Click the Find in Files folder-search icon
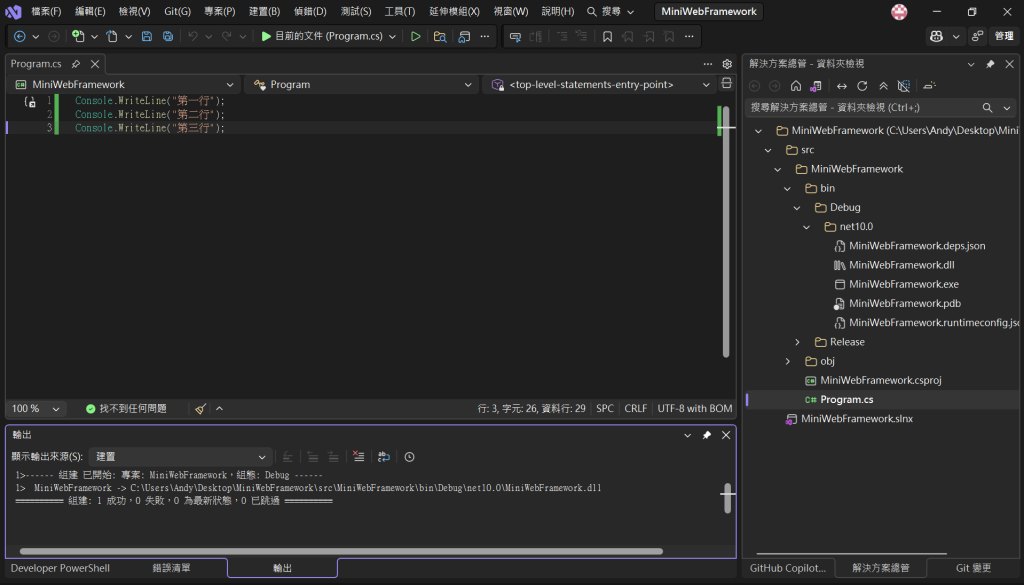Screen dimensions: 1024x585 (440, 37)
